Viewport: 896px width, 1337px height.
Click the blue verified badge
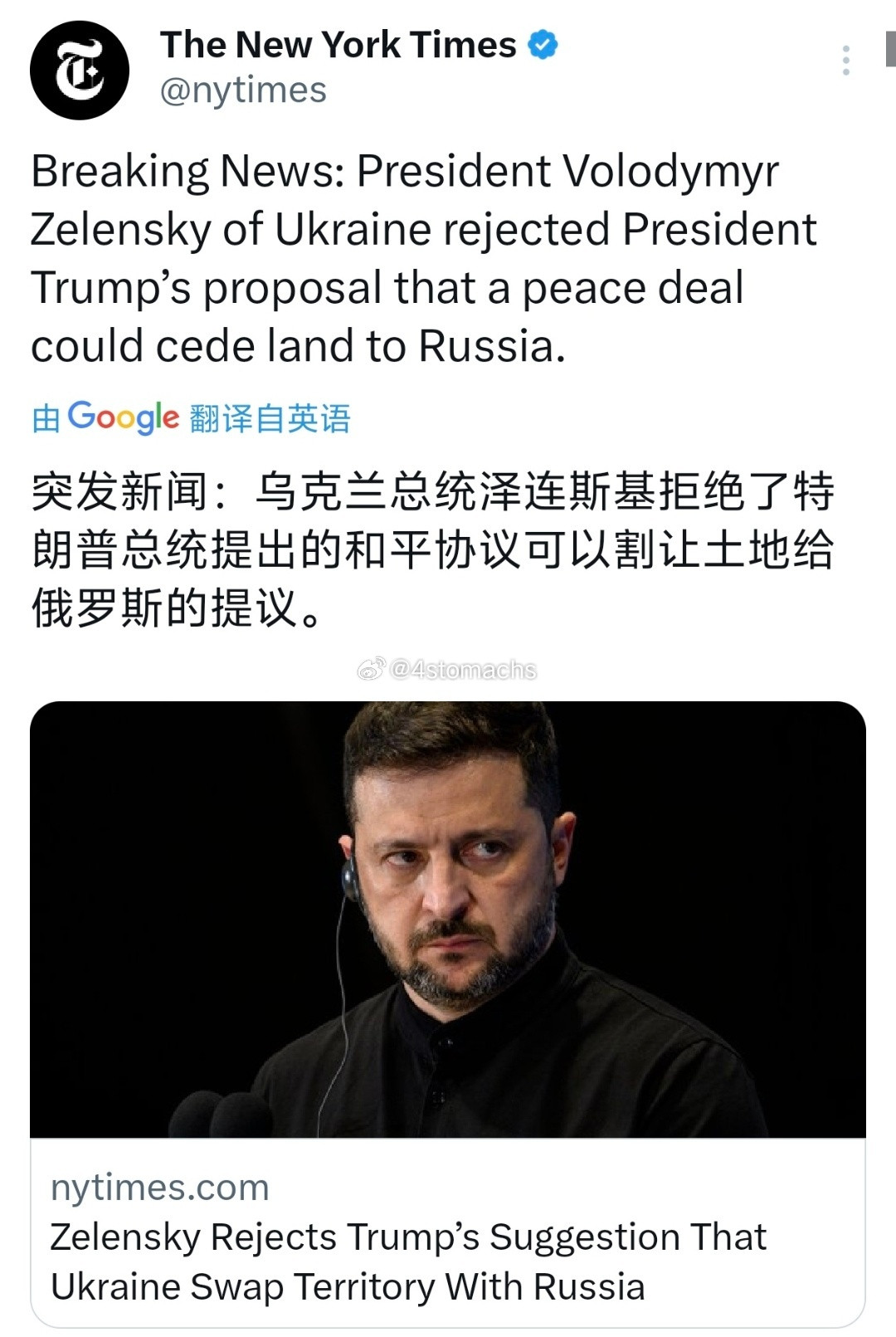click(x=543, y=45)
